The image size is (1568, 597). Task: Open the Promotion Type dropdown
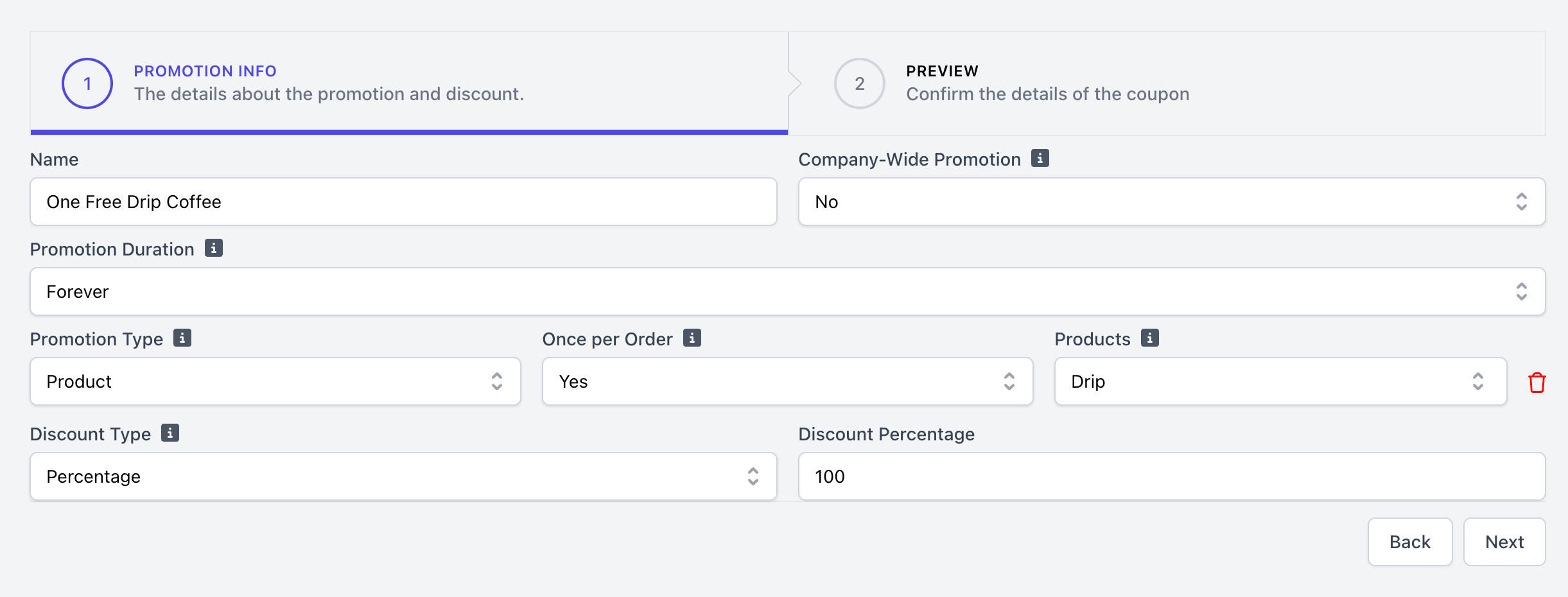[x=275, y=381]
